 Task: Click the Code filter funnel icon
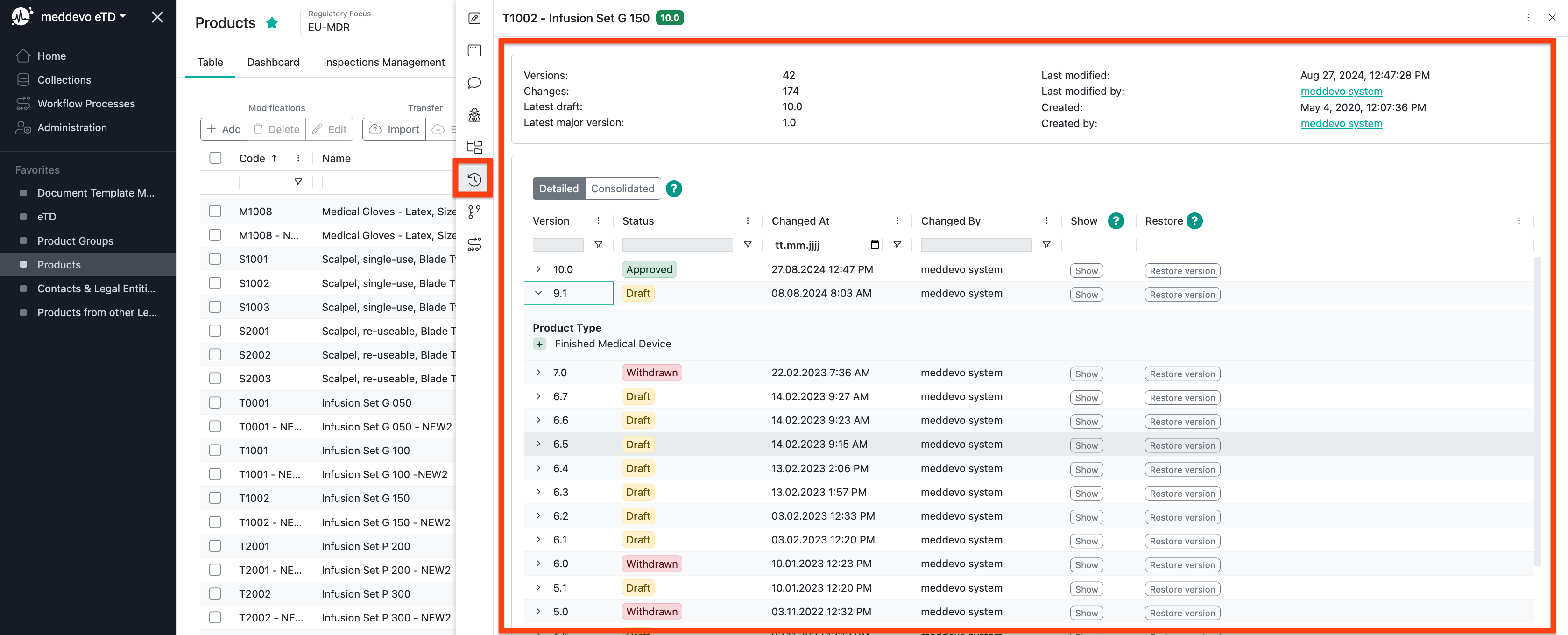[297, 182]
